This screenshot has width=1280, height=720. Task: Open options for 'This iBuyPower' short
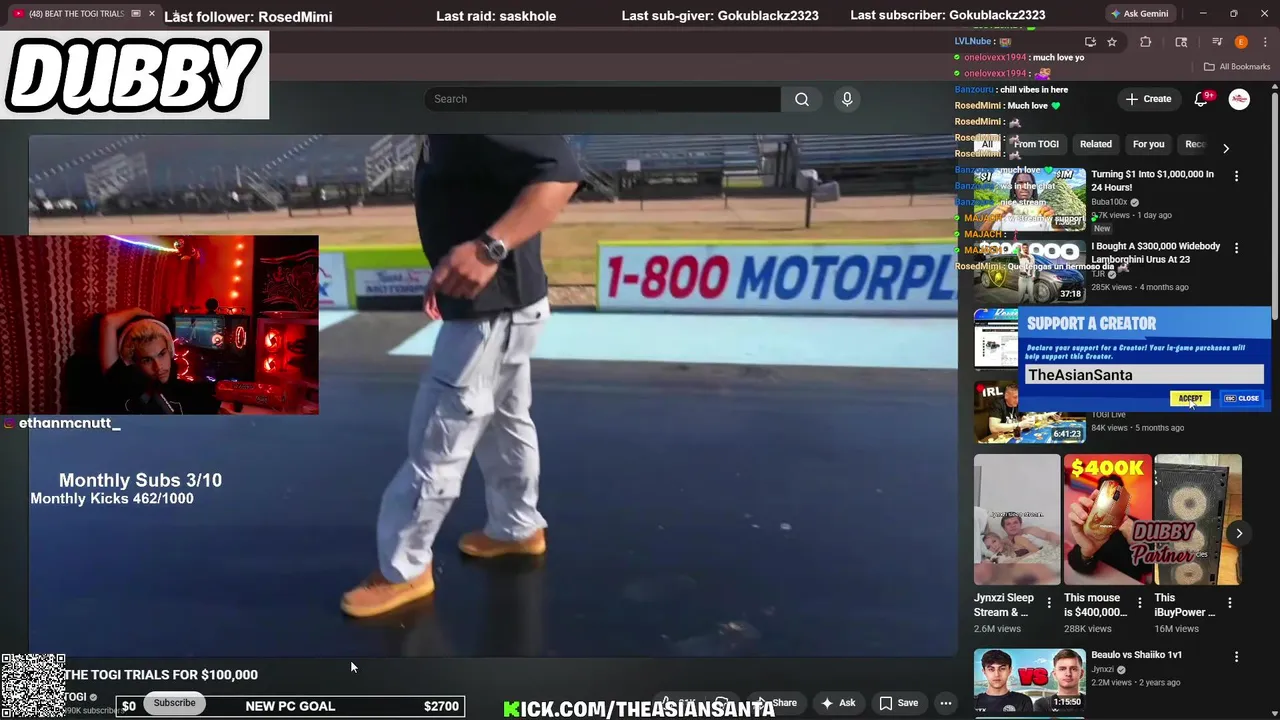1230,603
